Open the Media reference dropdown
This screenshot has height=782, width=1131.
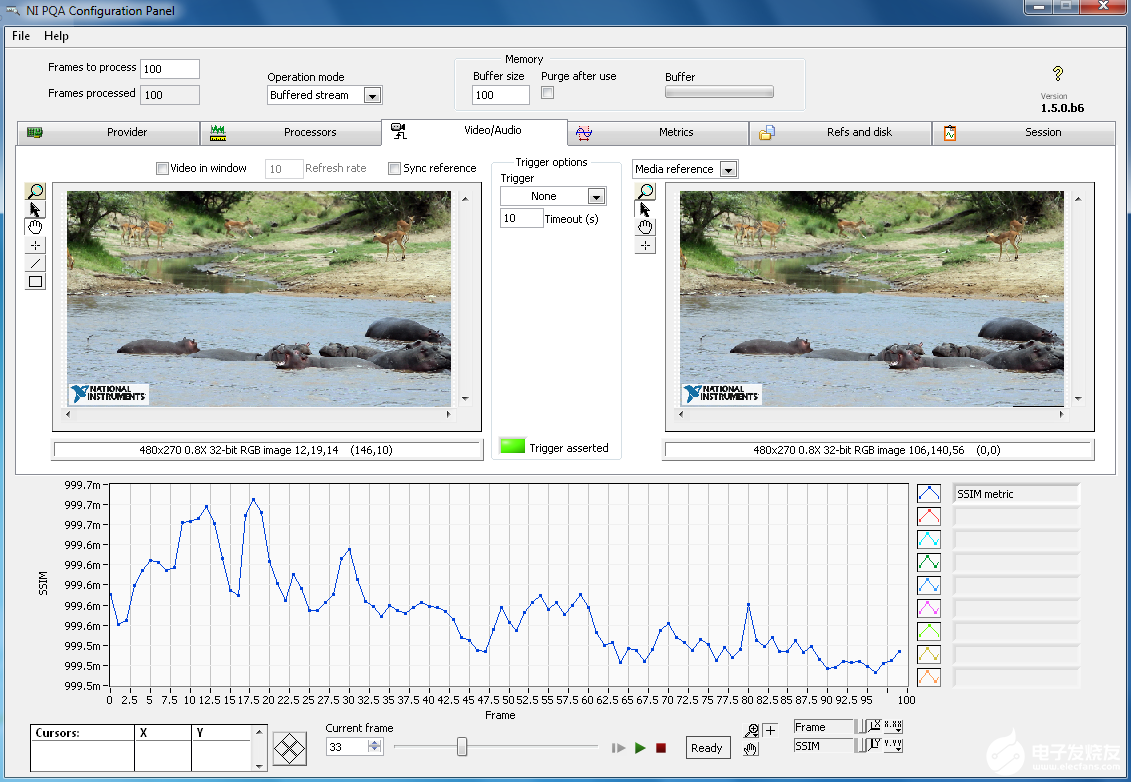[x=728, y=170]
